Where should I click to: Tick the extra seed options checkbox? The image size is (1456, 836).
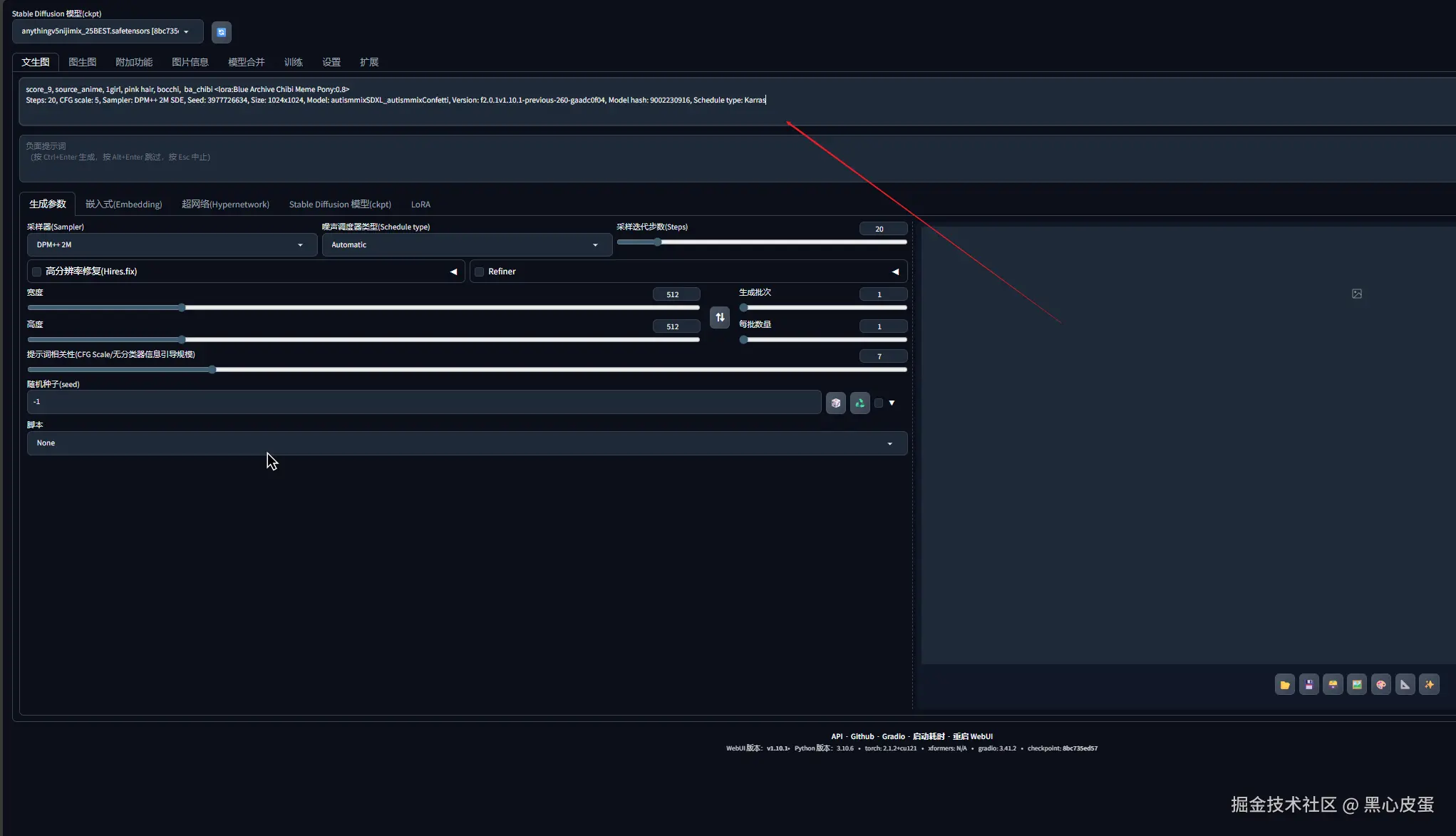point(879,403)
